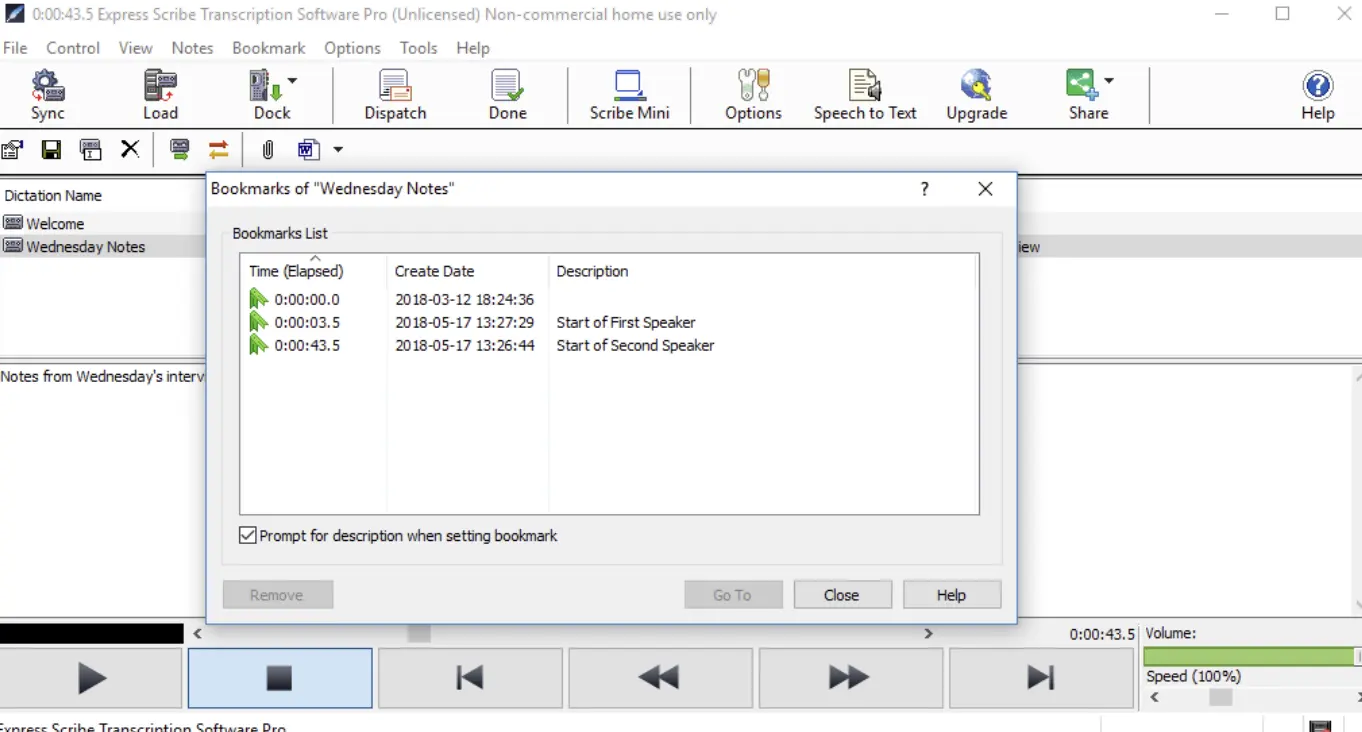This screenshot has height=732, width=1362.
Task: Jump to the start of the recording
Action: click(x=469, y=678)
